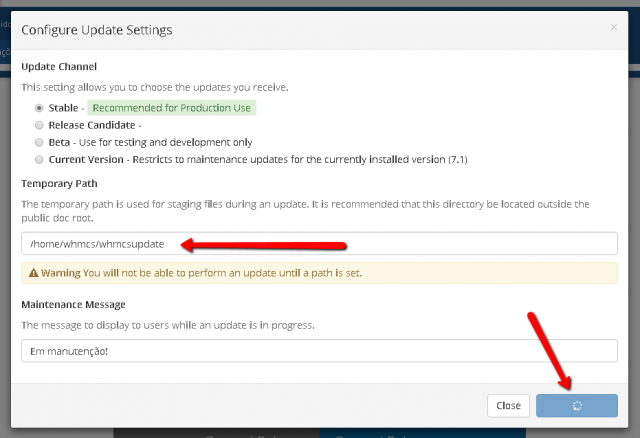Click the Current Version restriction label
The image size is (640, 438).
tap(258, 160)
